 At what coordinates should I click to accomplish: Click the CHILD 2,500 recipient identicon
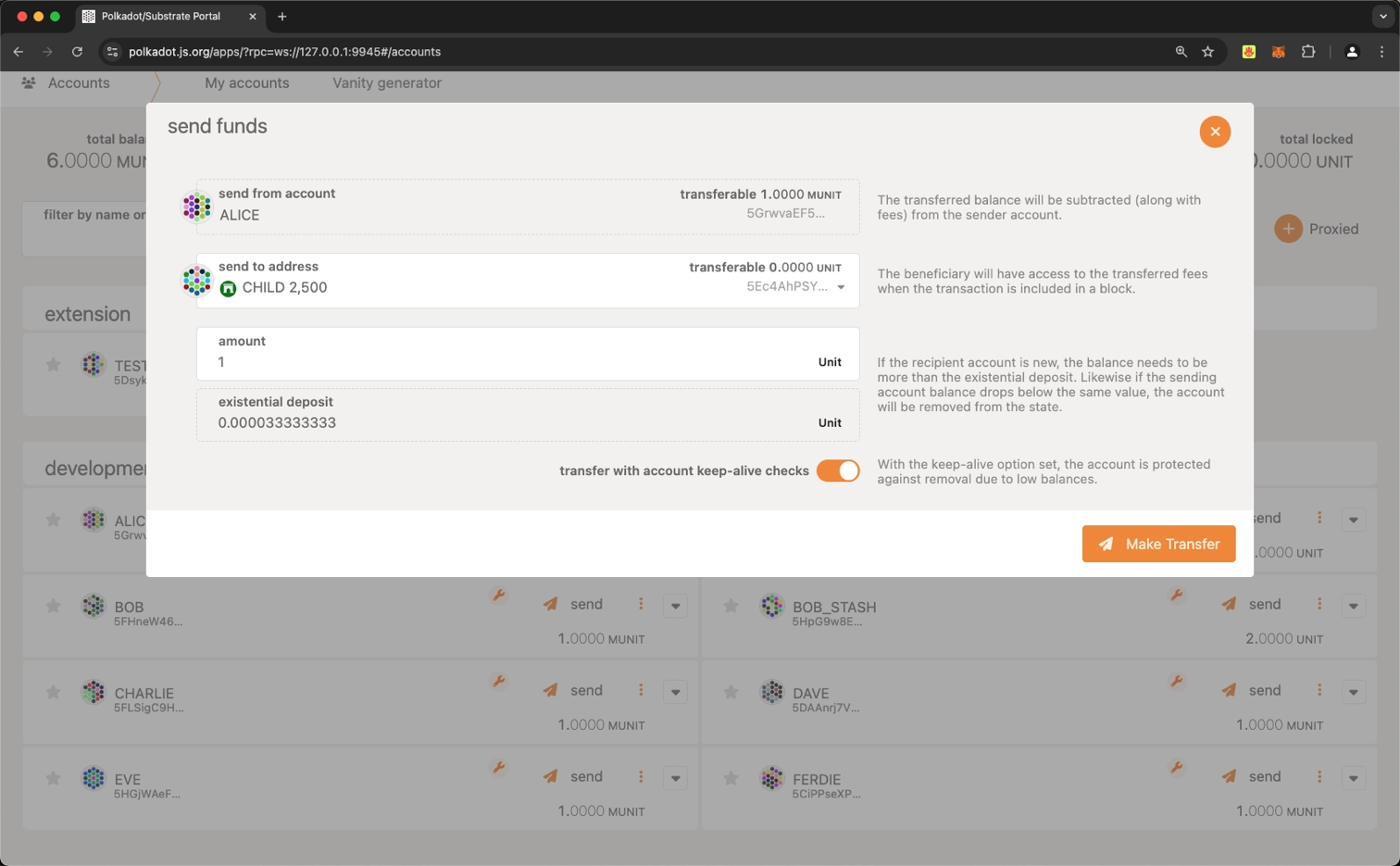tap(196, 280)
